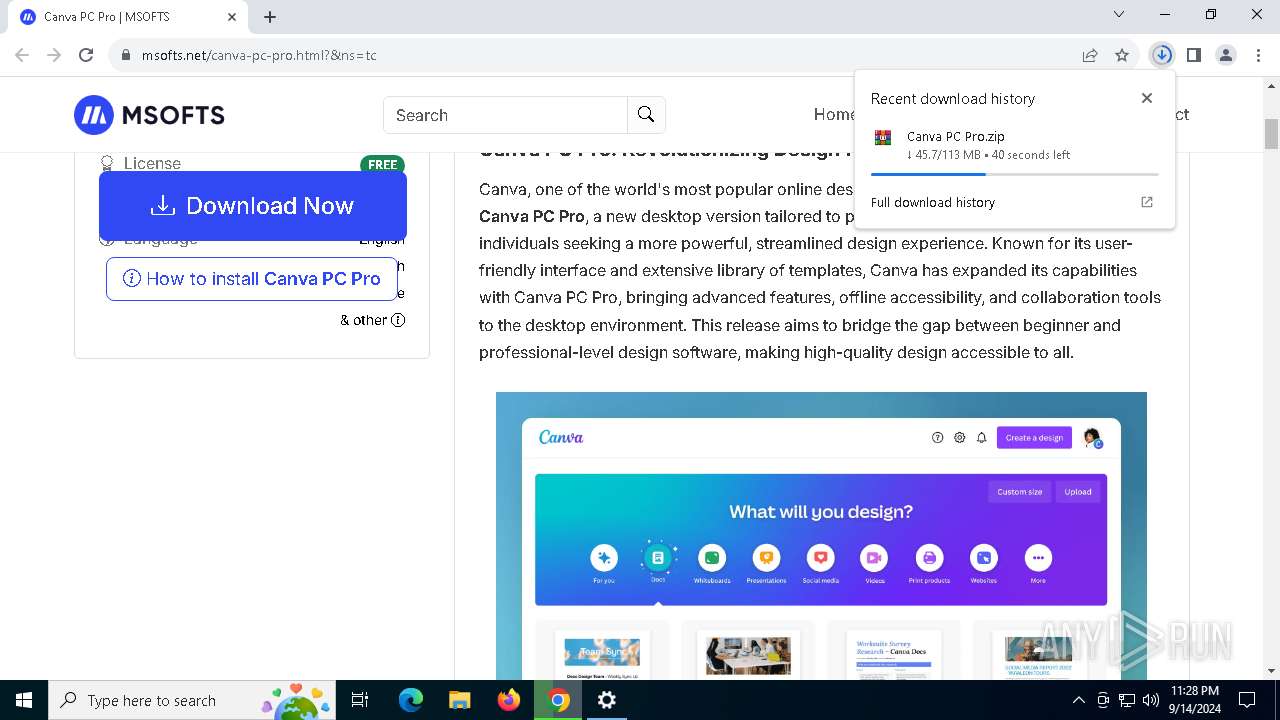Close the recent download history popup
Viewport: 1280px width, 720px height.
click(x=1147, y=98)
